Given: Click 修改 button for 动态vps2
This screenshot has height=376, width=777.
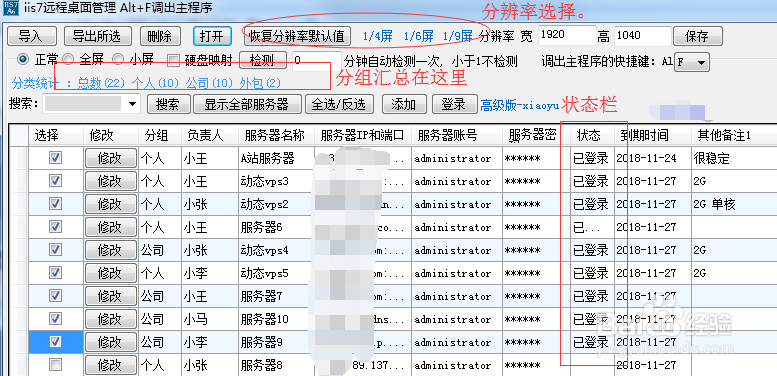Looking at the screenshot, I should point(111,204).
